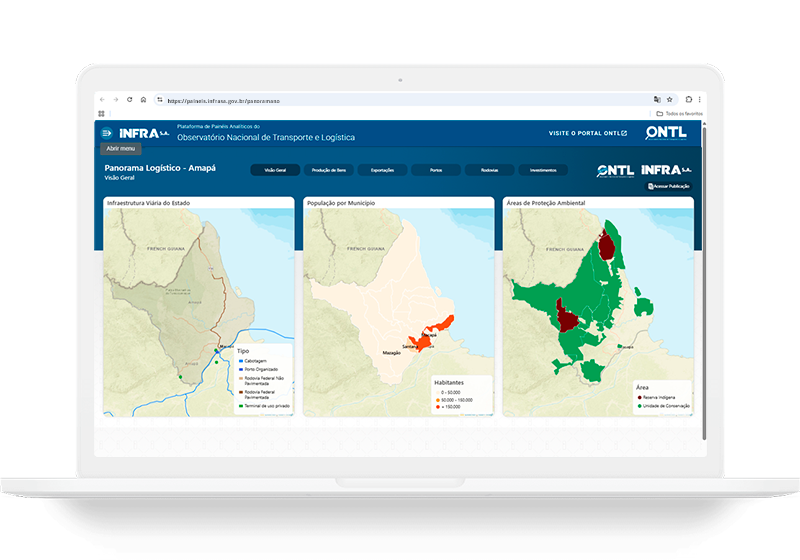800x560 pixels.
Task: Open Chrome three-dot menu
Action: tap(700, 100)
